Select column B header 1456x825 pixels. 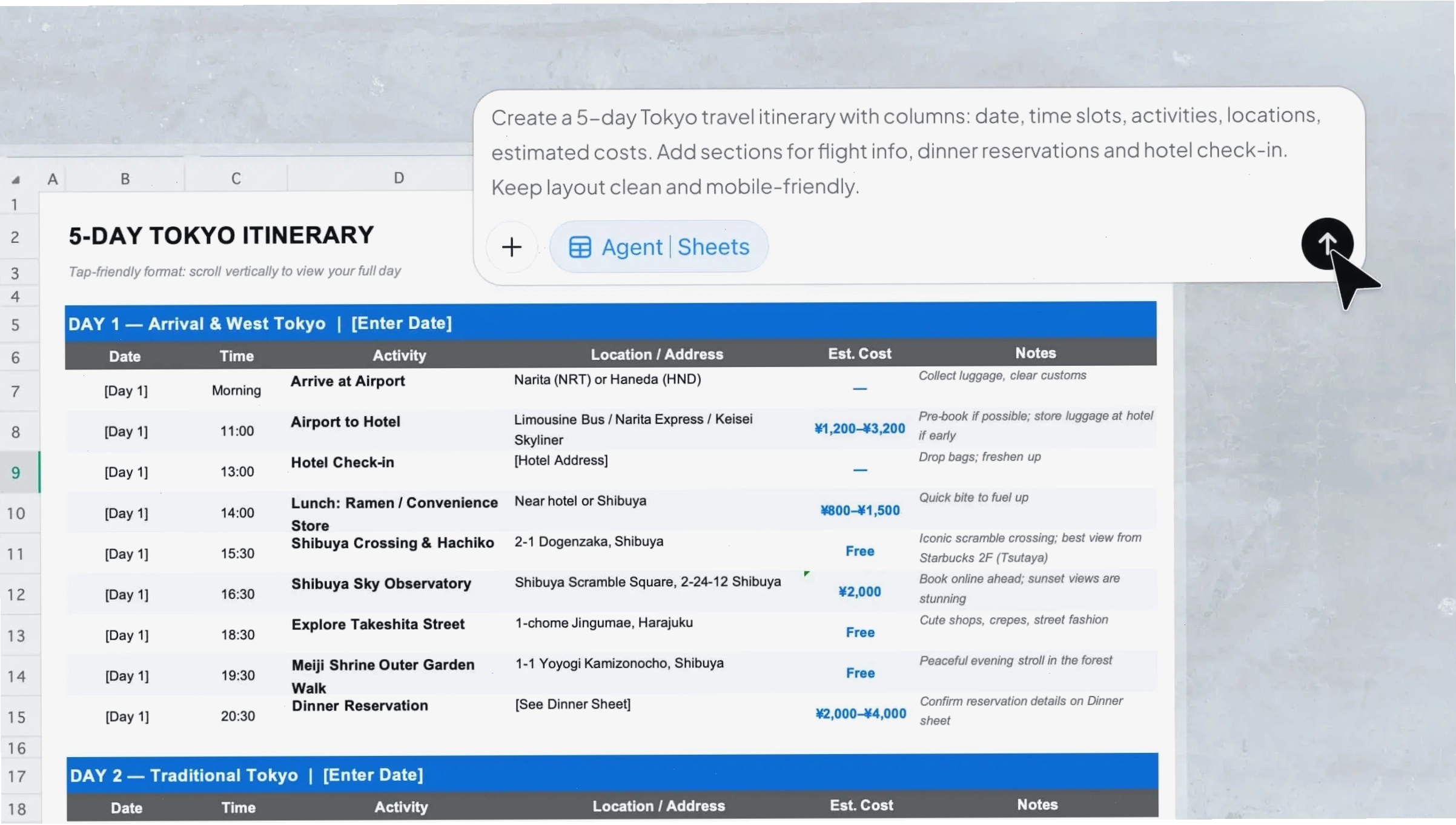coord(125,179)
